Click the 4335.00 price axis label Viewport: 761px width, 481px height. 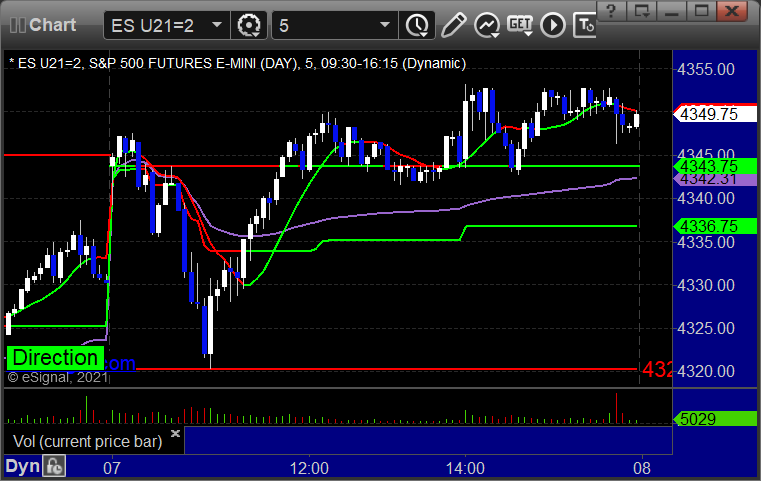706,242
